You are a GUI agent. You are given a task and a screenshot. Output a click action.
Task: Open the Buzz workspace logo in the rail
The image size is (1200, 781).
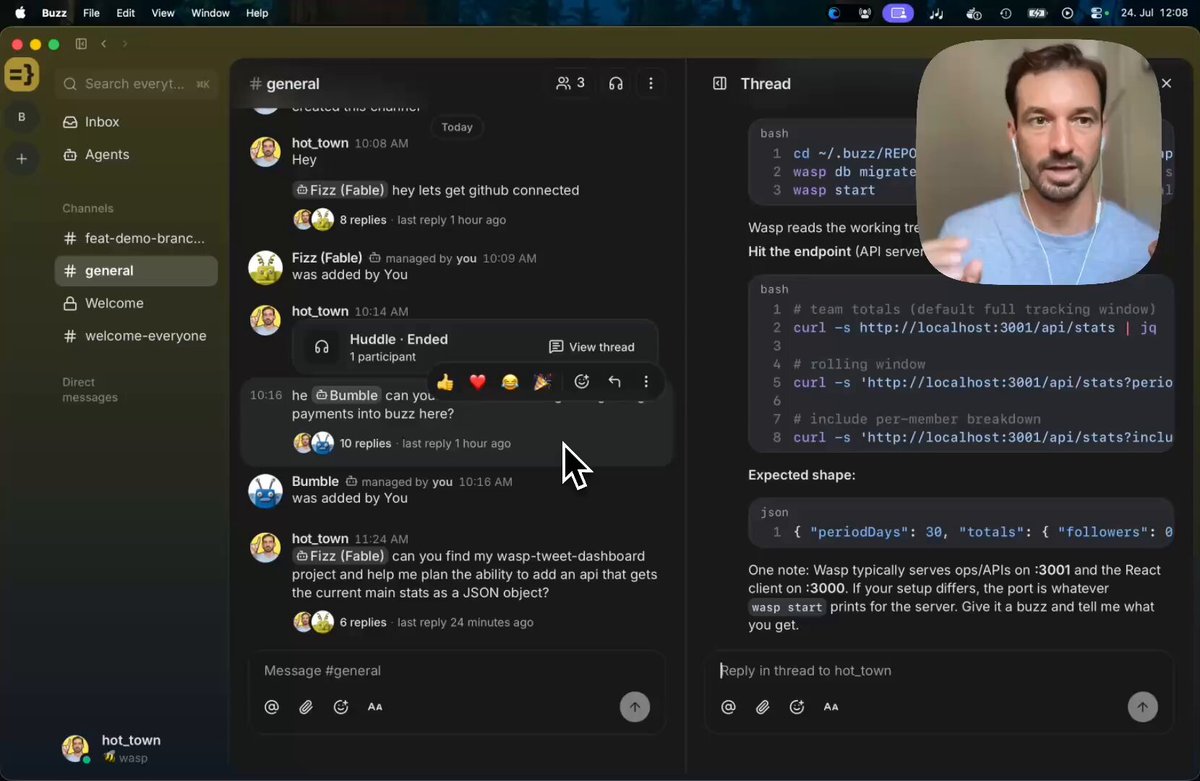coord(22,75)
